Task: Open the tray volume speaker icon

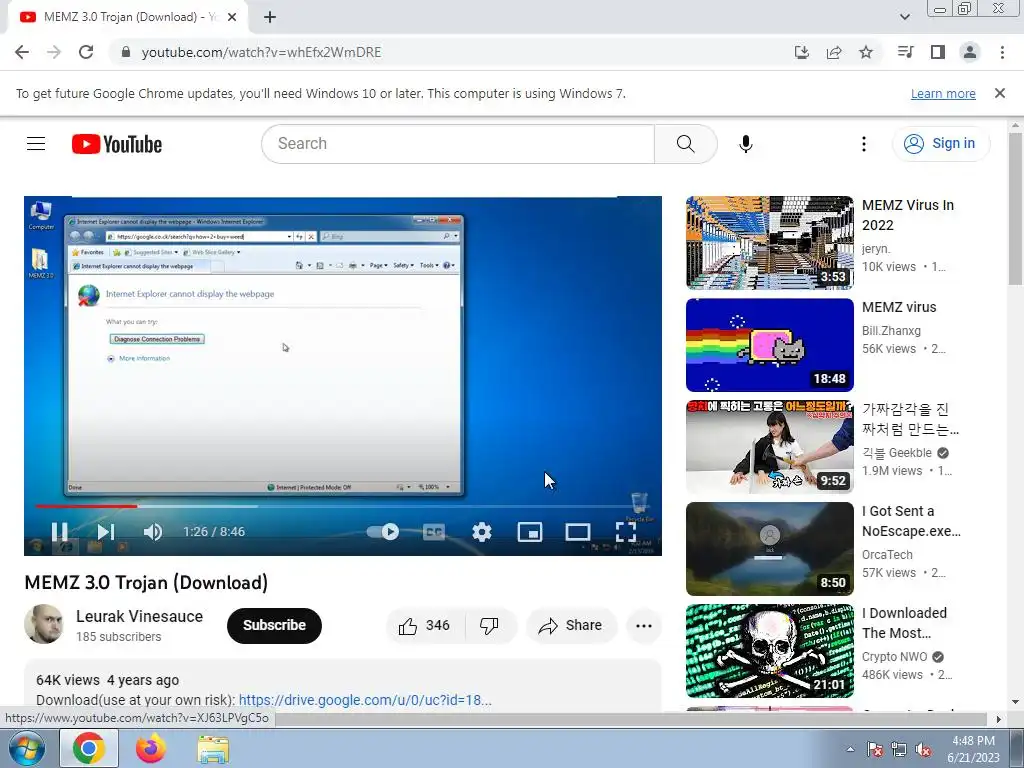Action: point(923,749)
